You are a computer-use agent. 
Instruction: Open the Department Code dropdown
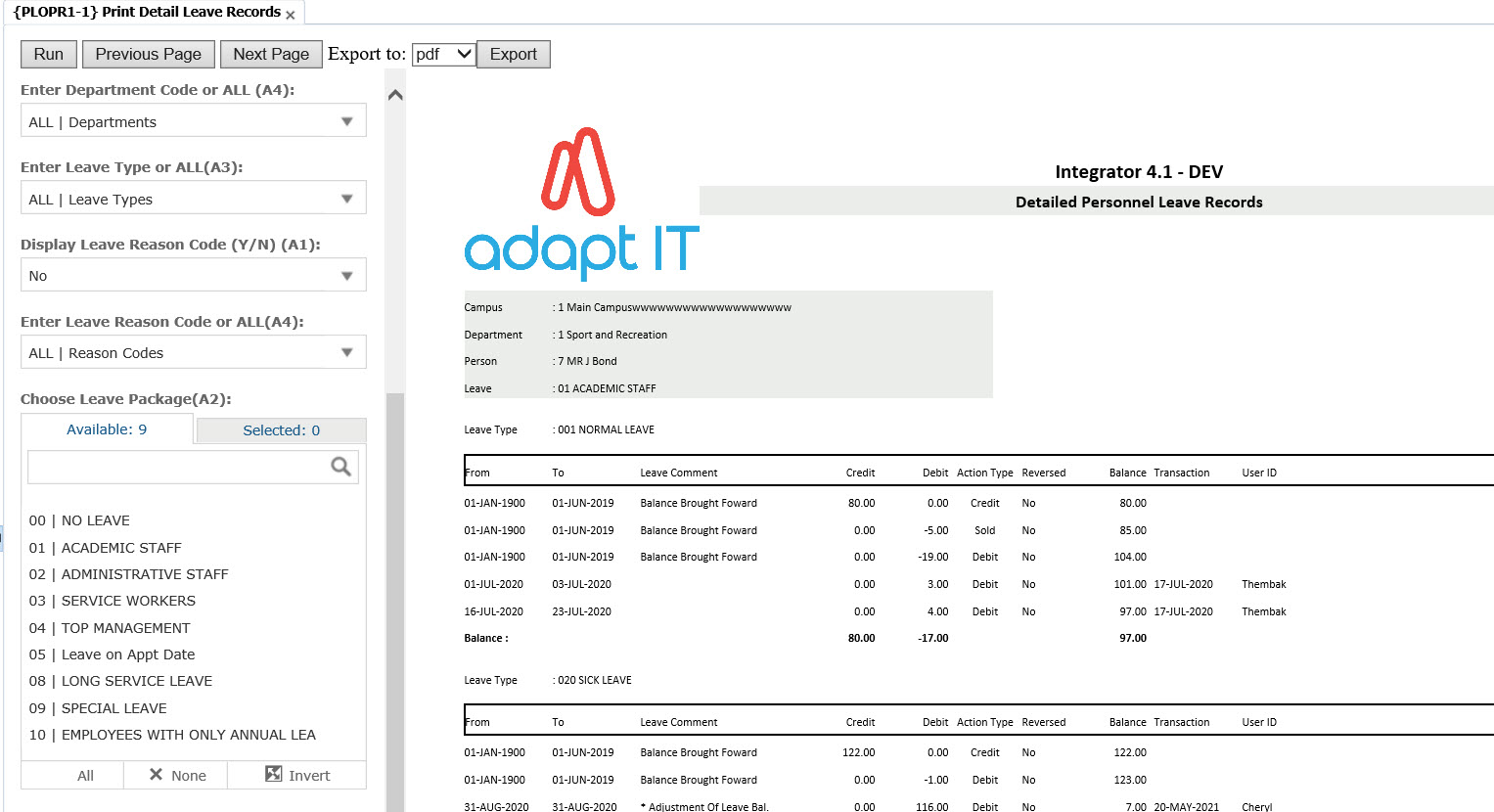(x=193, y=121)
